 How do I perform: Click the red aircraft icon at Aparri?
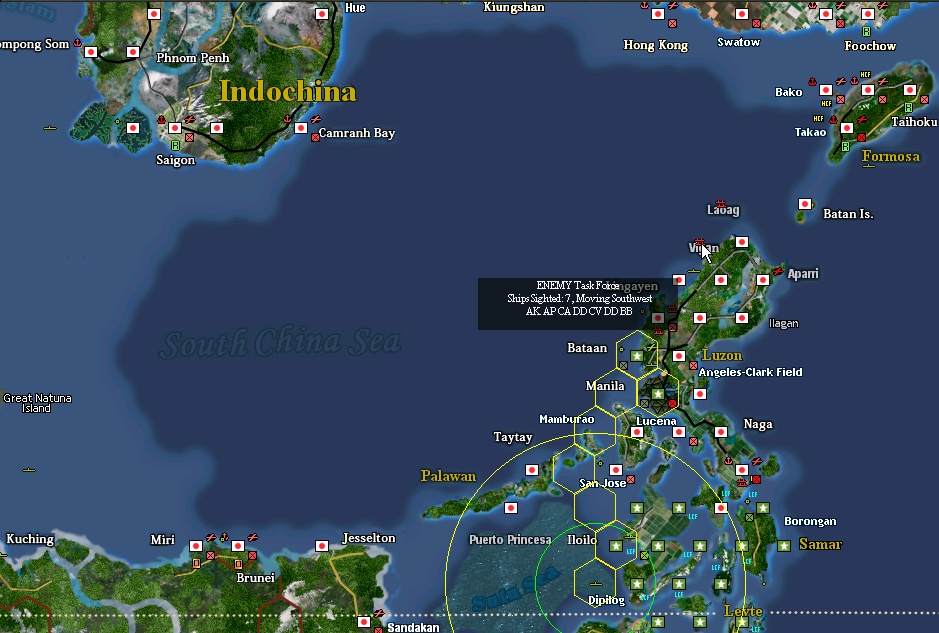778,271
